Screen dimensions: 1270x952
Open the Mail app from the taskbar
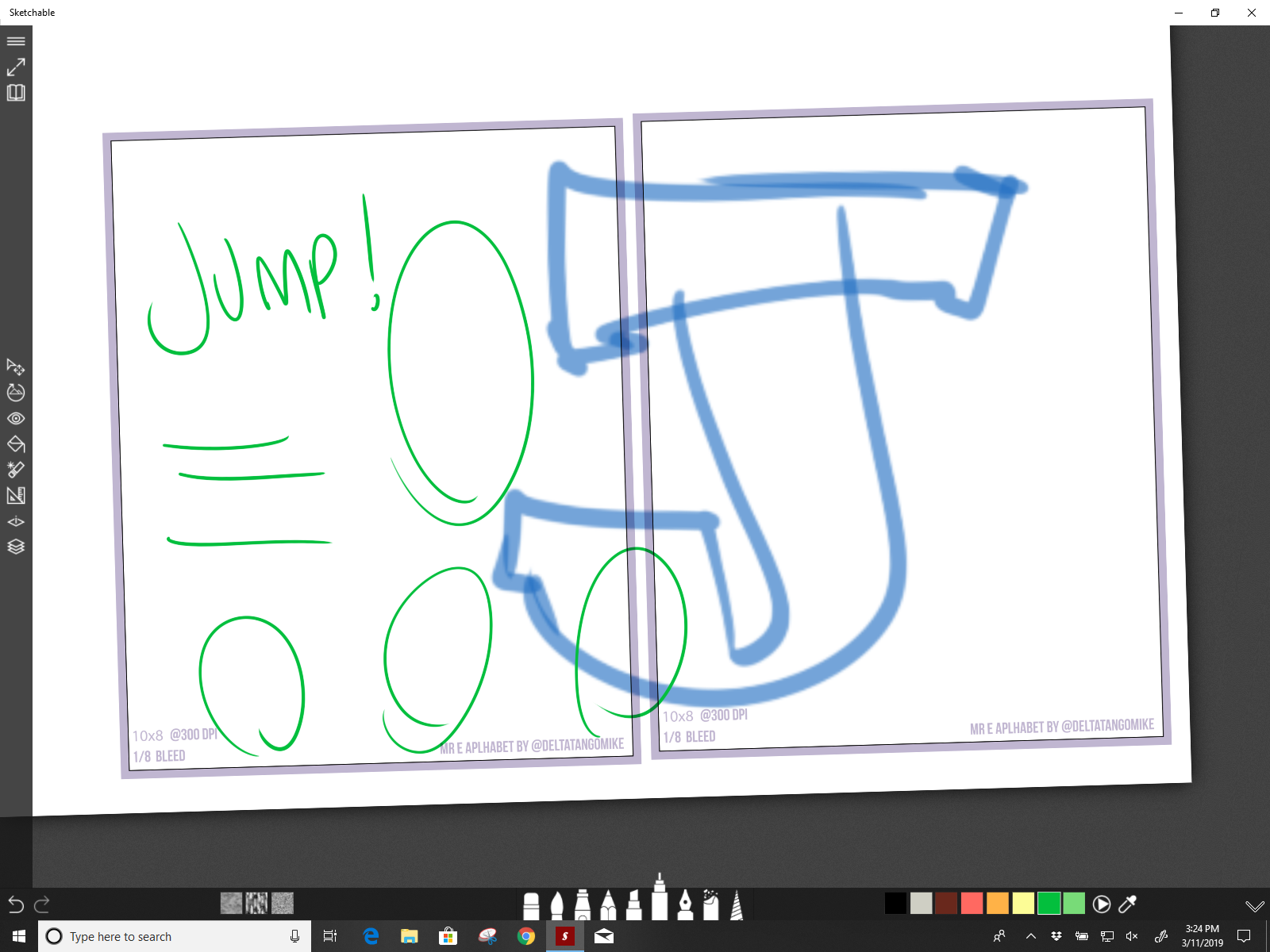click(603, 936)
